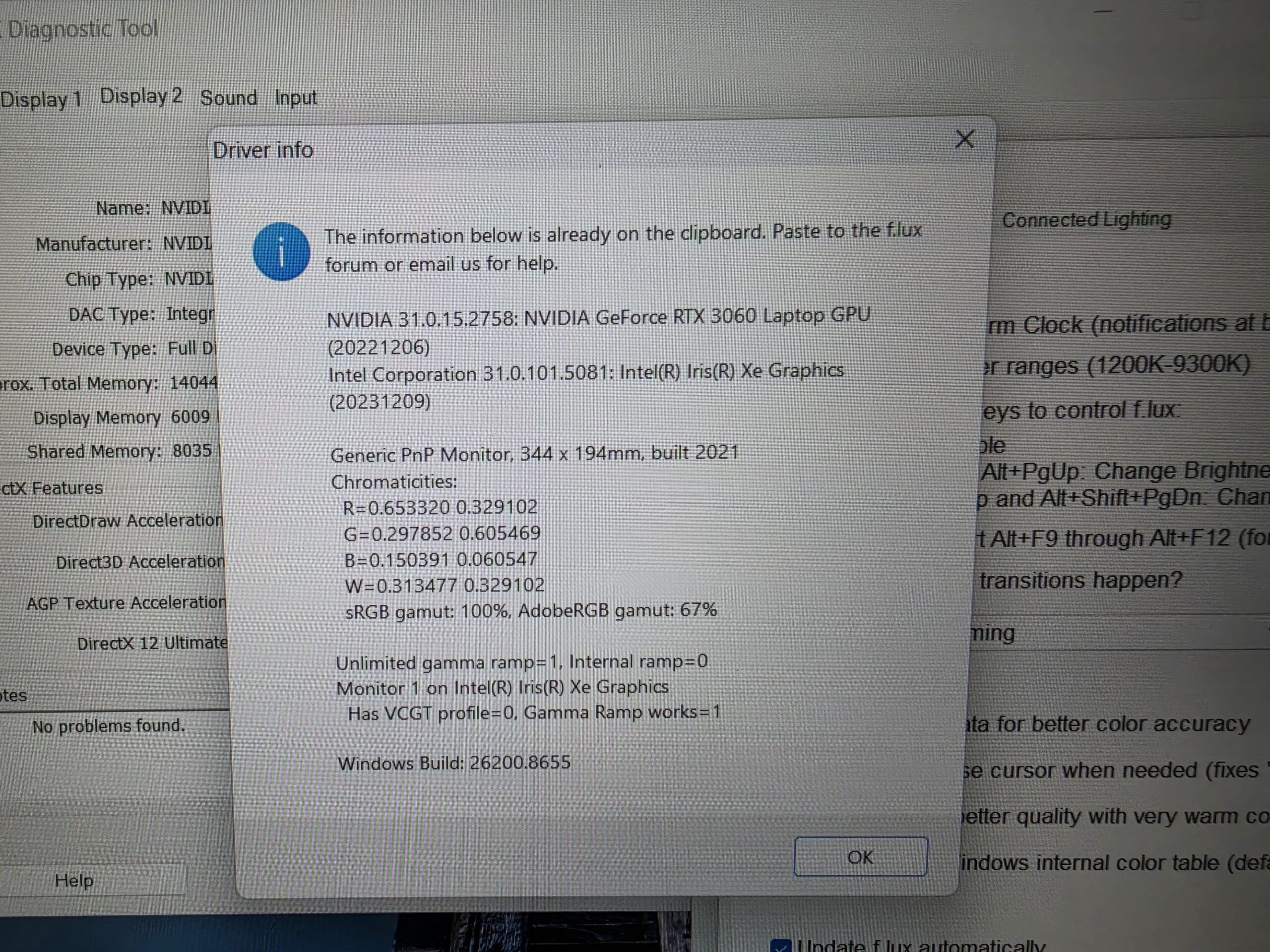Click the blue information icon in Driver info
The height and width of the screenshot is (952, 1270).
click(x=281, y=252)
